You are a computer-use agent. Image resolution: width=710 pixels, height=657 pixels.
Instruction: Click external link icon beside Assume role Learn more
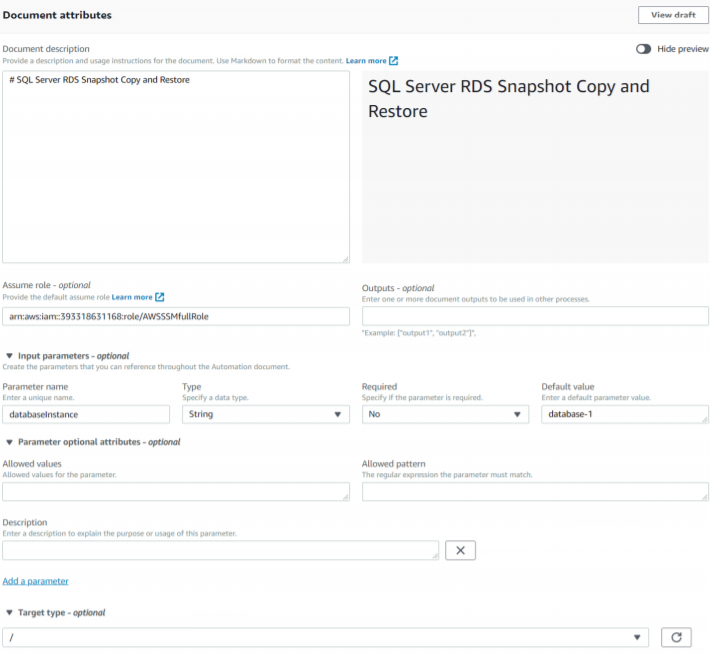tap(159, 297)
